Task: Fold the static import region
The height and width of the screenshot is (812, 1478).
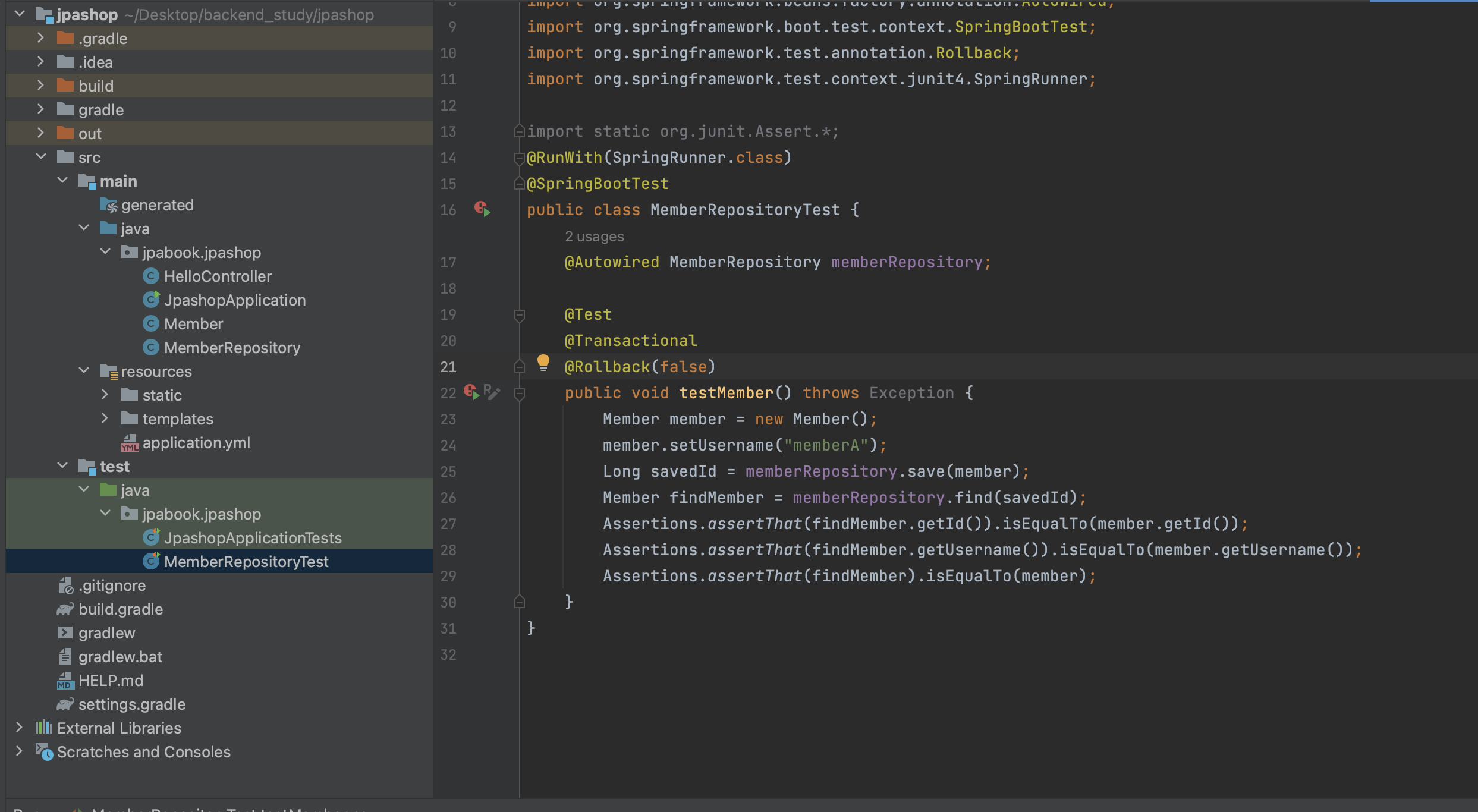Action: (x=519, y=131)
